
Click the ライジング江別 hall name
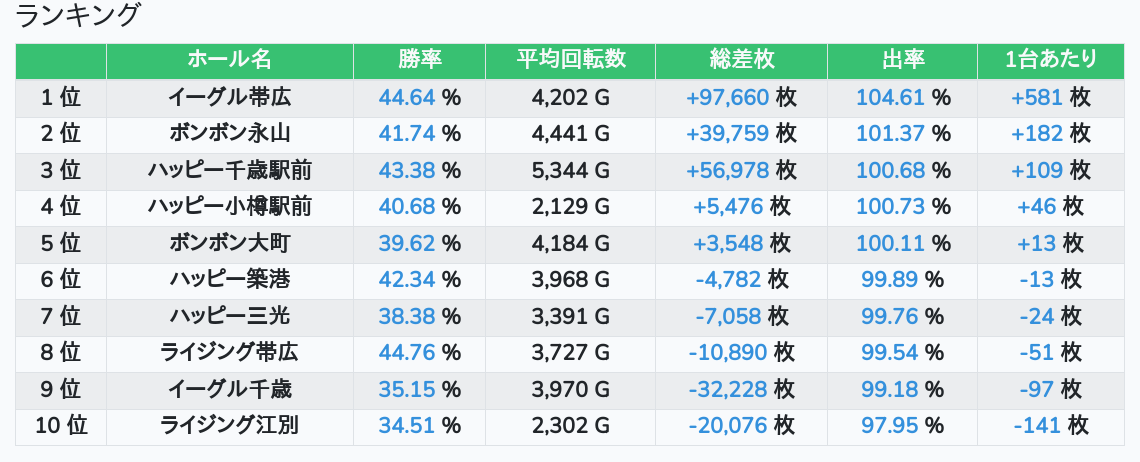230,426
